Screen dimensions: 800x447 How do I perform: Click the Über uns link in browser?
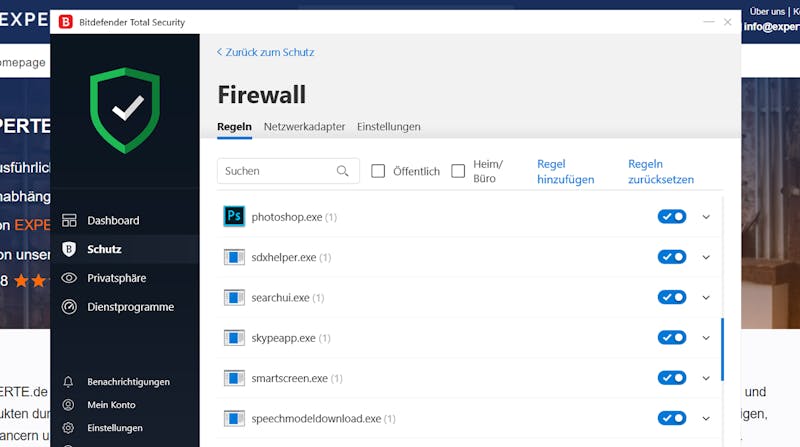point(767,11)
